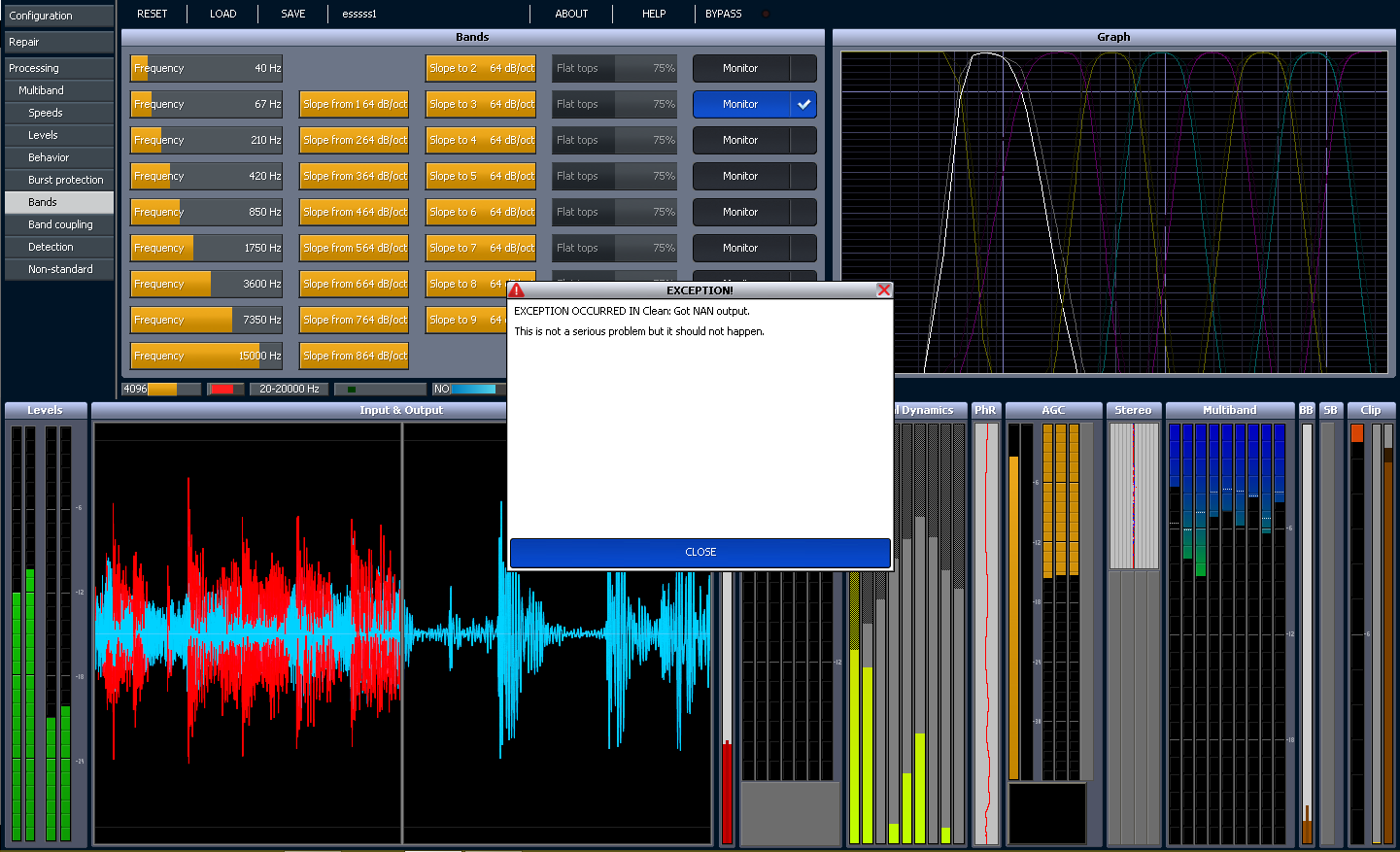Image resolution: width=1400 pixels, height=852 pixels.
Task: Adjust the 15000 Hz Frequency slider
Action: click(x=206, y=356)
